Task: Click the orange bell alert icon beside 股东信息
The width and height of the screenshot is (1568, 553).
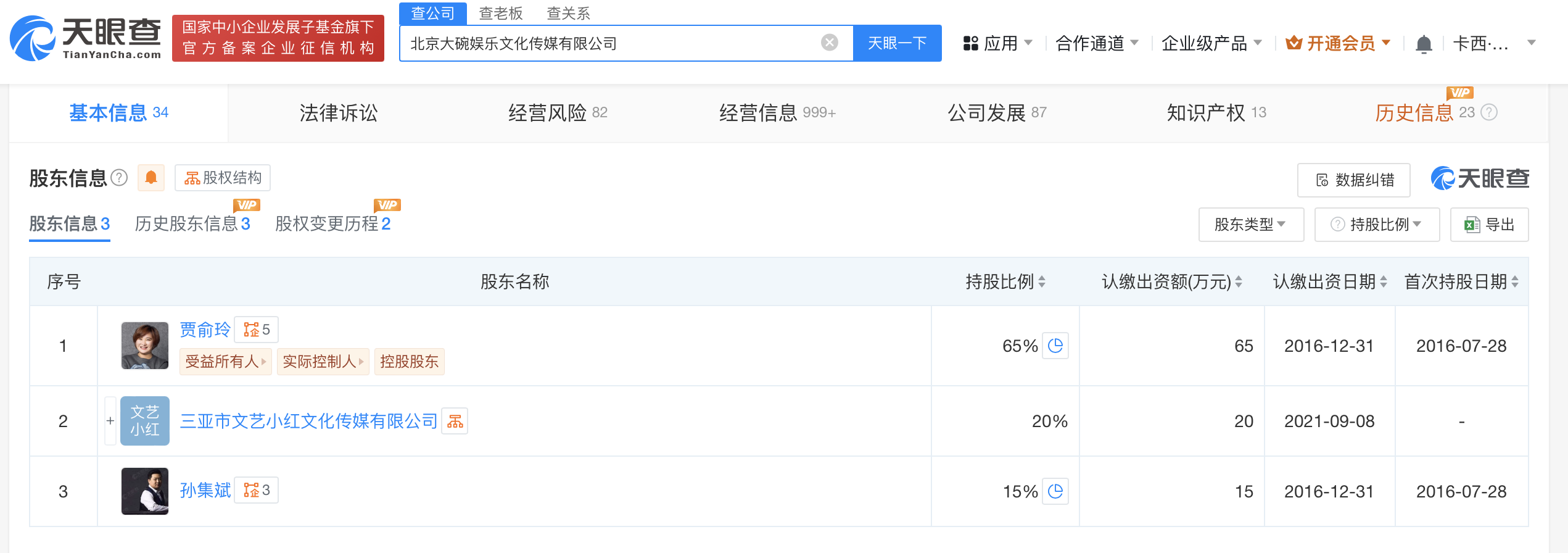Action: pos(151,178)
